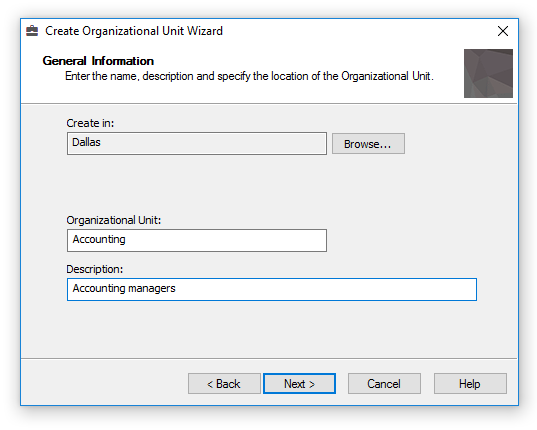Open the Browse dialog for Create in

(x=368, y=144)
